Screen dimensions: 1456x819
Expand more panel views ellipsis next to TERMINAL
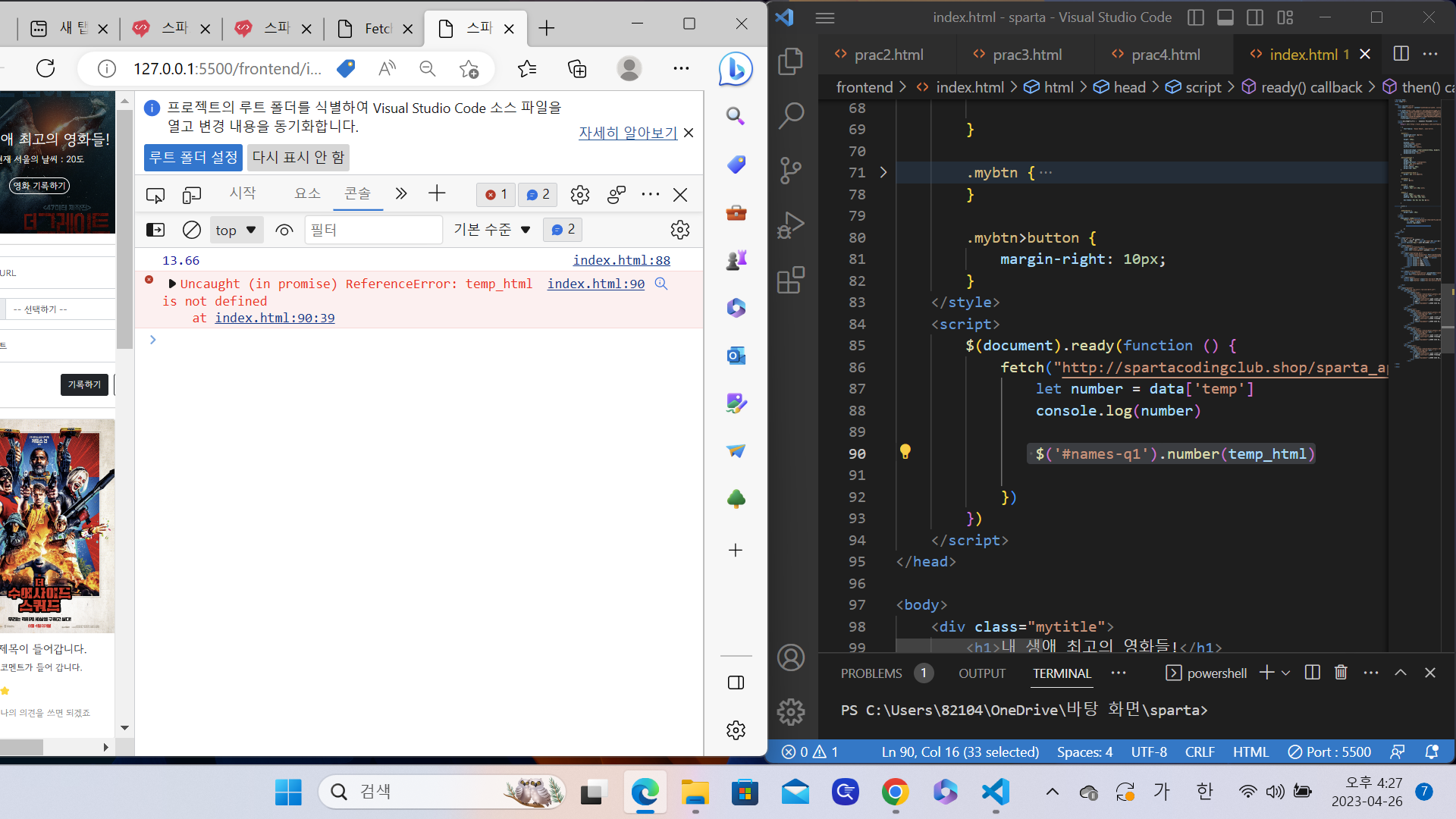tap(1118, 673)
